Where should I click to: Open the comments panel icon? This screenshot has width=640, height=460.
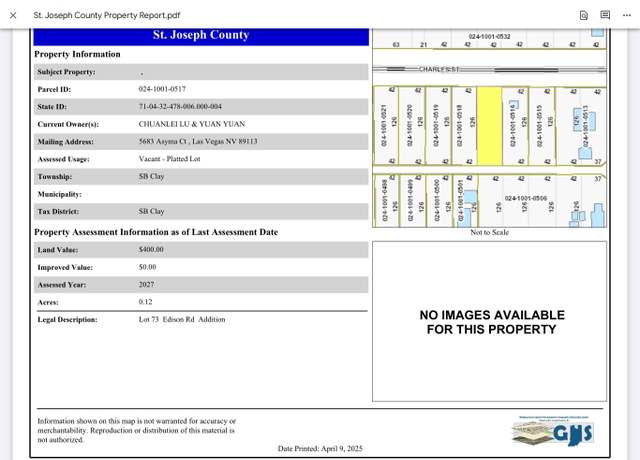605,15
